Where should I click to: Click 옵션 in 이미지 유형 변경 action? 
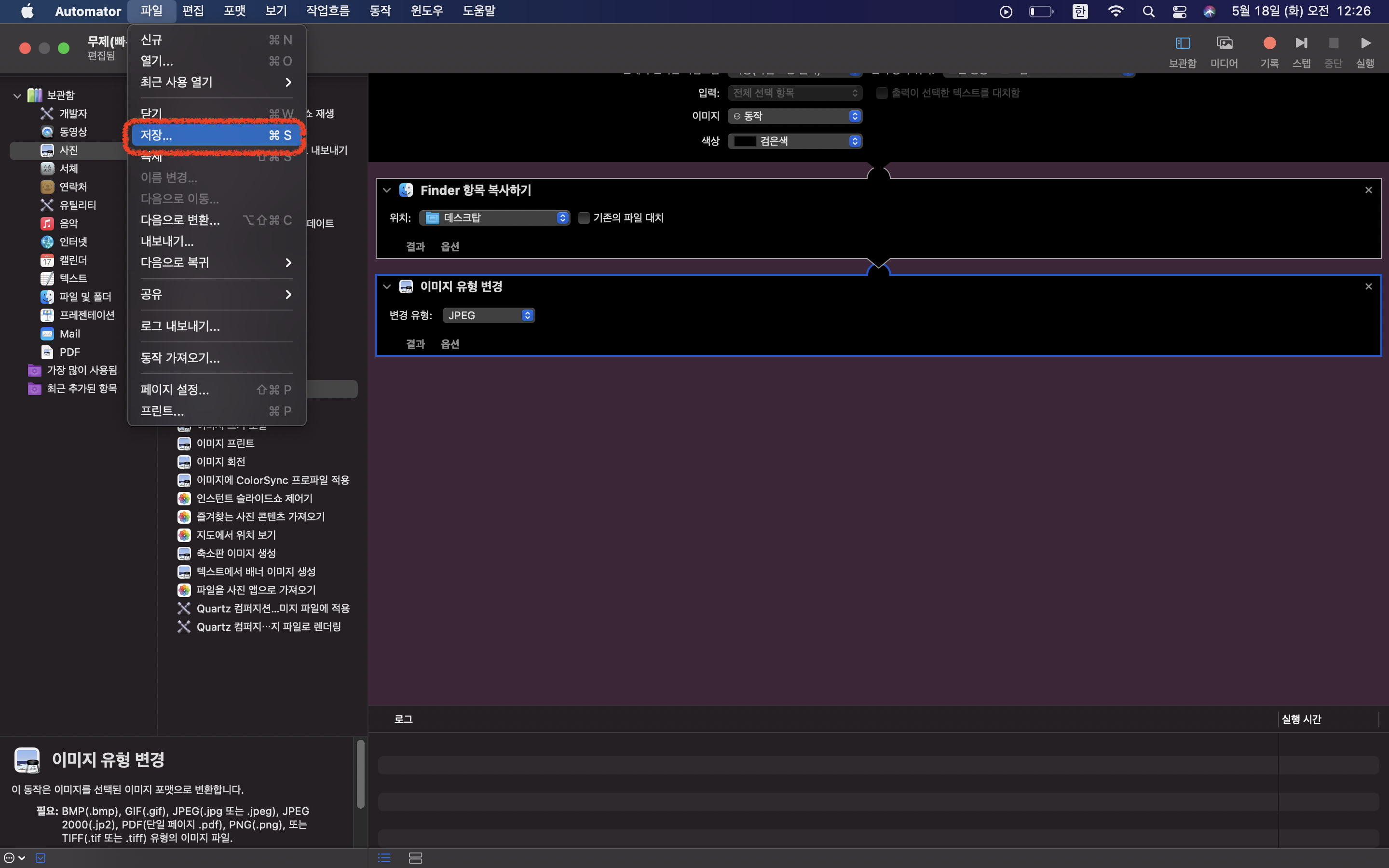pos(449,344)
